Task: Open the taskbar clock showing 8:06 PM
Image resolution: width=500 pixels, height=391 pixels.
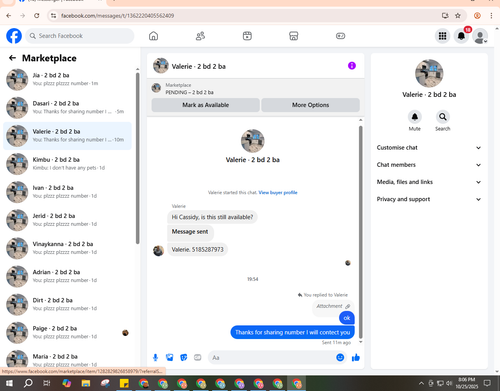Action: [x=466, y=383]
